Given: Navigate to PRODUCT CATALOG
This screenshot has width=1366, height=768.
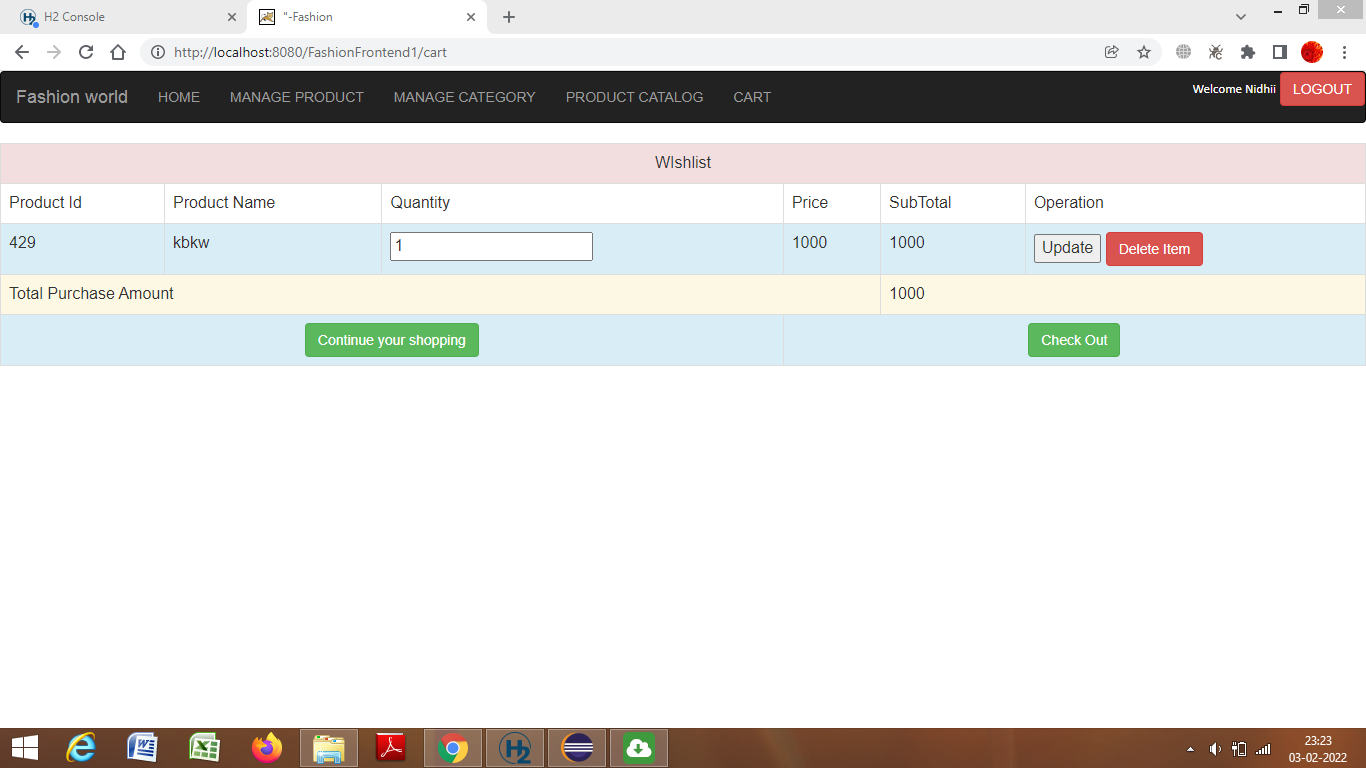Looking at the screenshot, I should click(634, 97).
